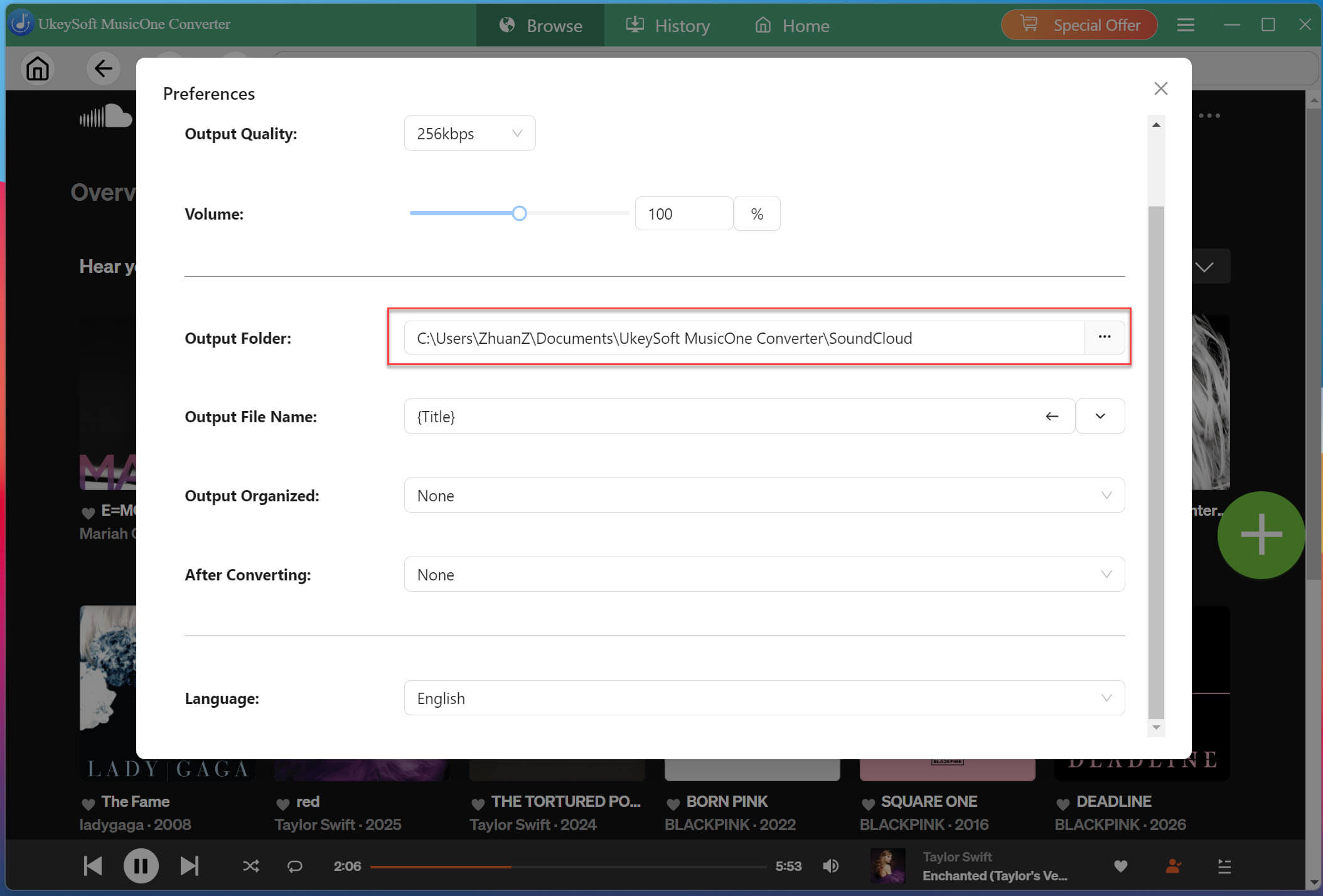The image size is (1323, 896).
Task: Open the play queue list icon
Action: [1224, 867]
